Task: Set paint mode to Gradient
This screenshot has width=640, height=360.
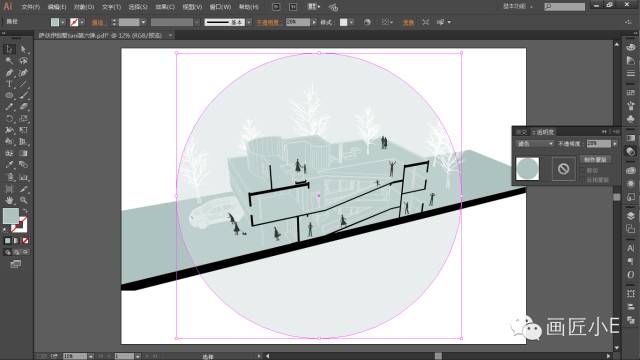Action: point(16,241)
